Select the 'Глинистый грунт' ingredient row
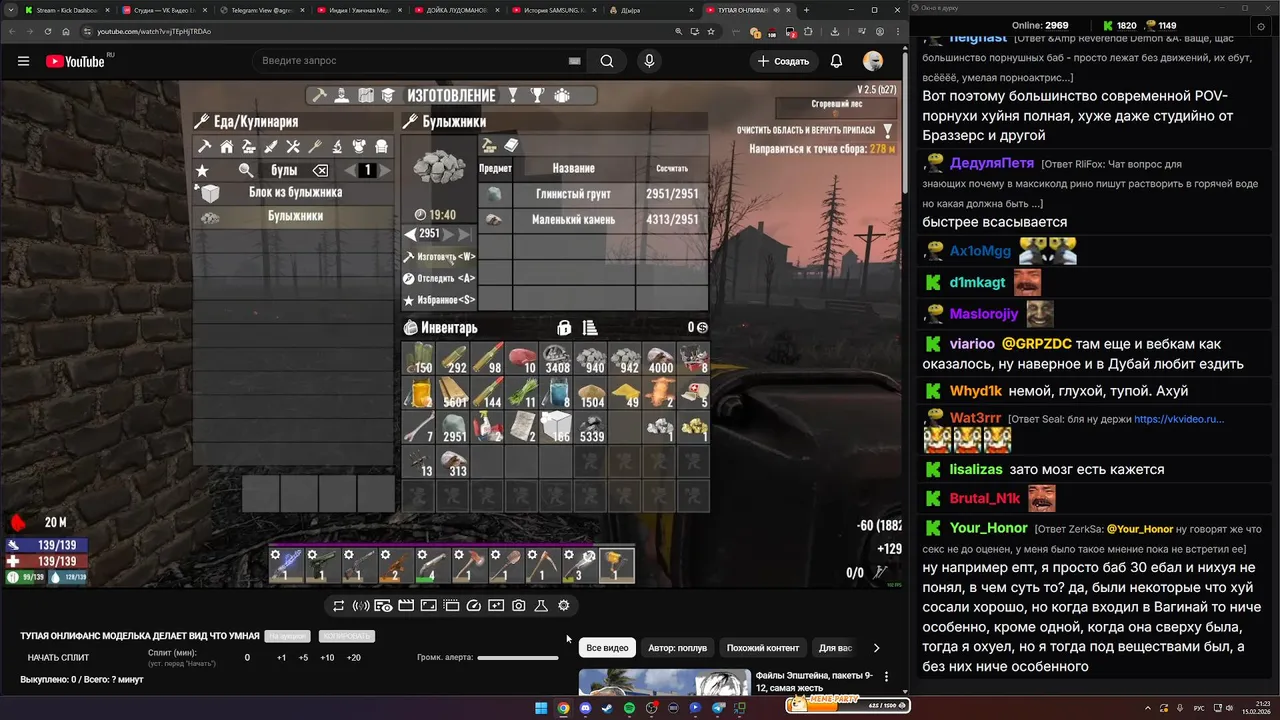The image size is (1280, 720). point(594,194)
